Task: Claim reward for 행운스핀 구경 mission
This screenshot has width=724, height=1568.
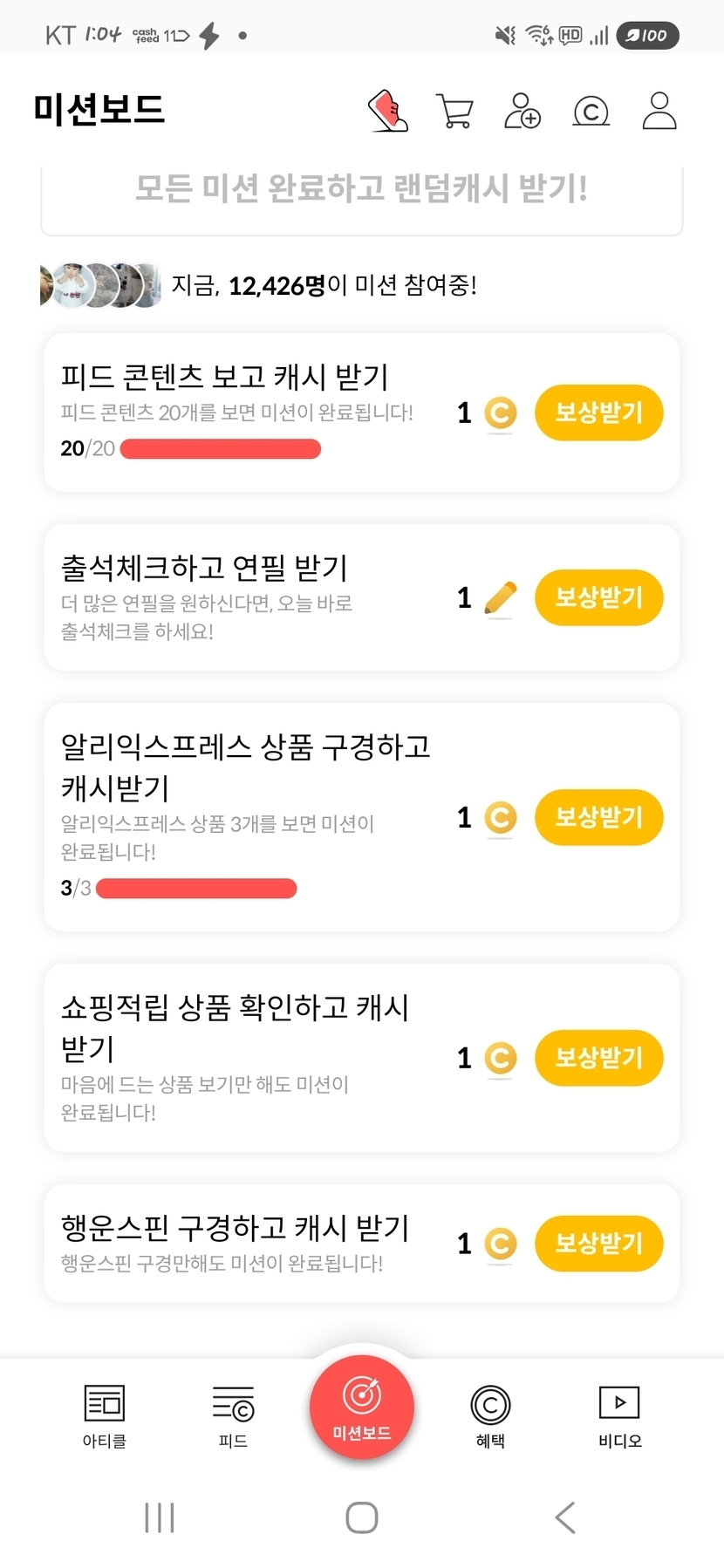Action: 598,1243
